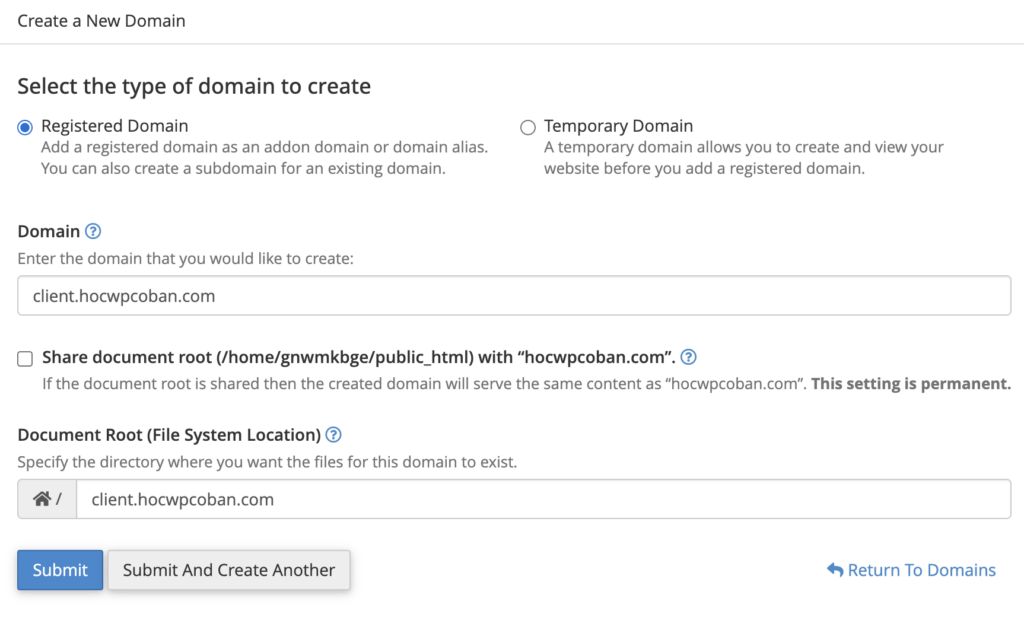The height and width of the screenshot is (630, 1024).
Task: Click the "Create a New Domain" header
Action: (x=101, y=20)
